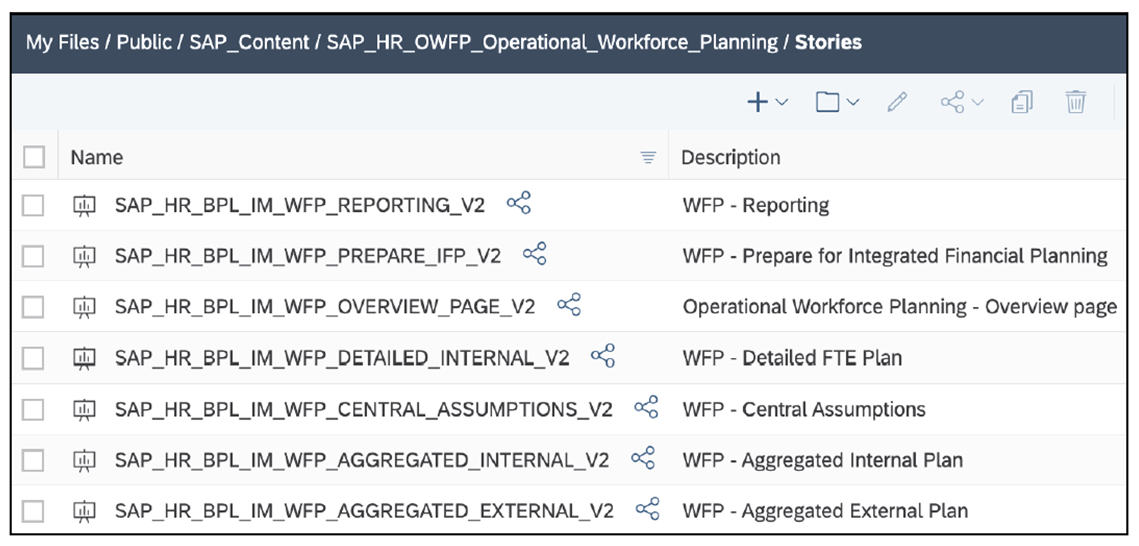Select description 'WFP - Aggregated Internal Plan'

pos(823,460)
